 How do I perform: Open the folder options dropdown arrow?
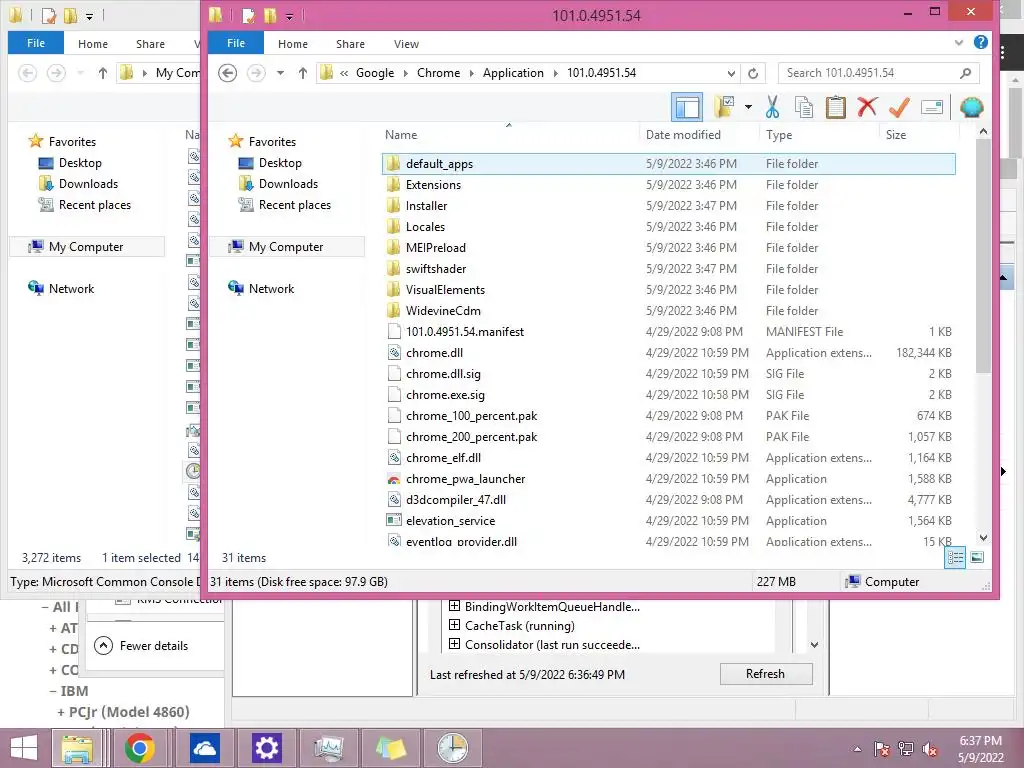(748, 107)
